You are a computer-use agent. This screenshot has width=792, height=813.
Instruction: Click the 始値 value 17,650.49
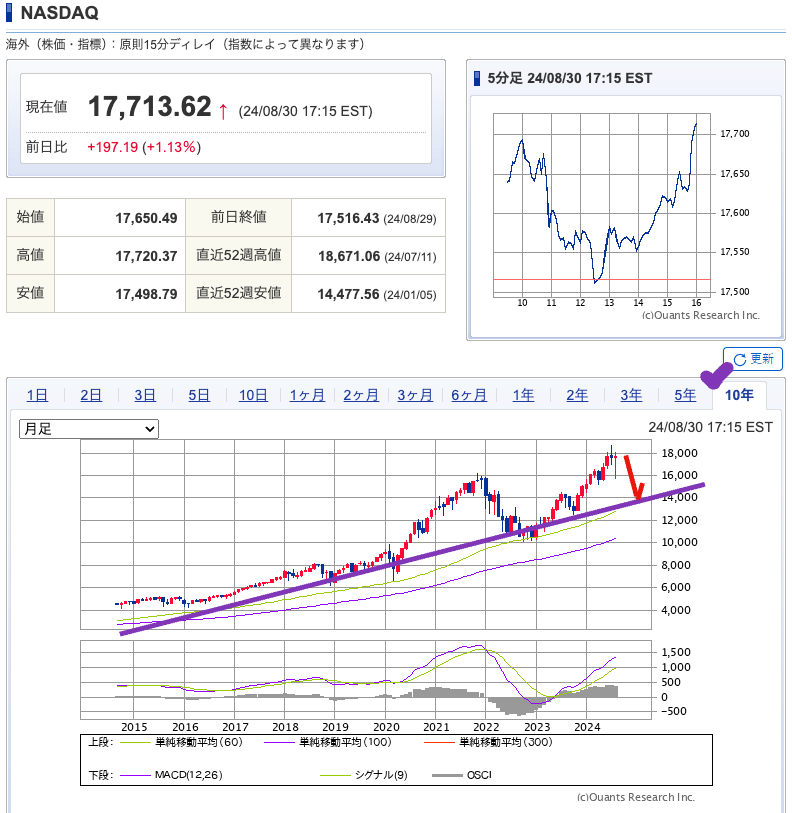coord(146,218)
